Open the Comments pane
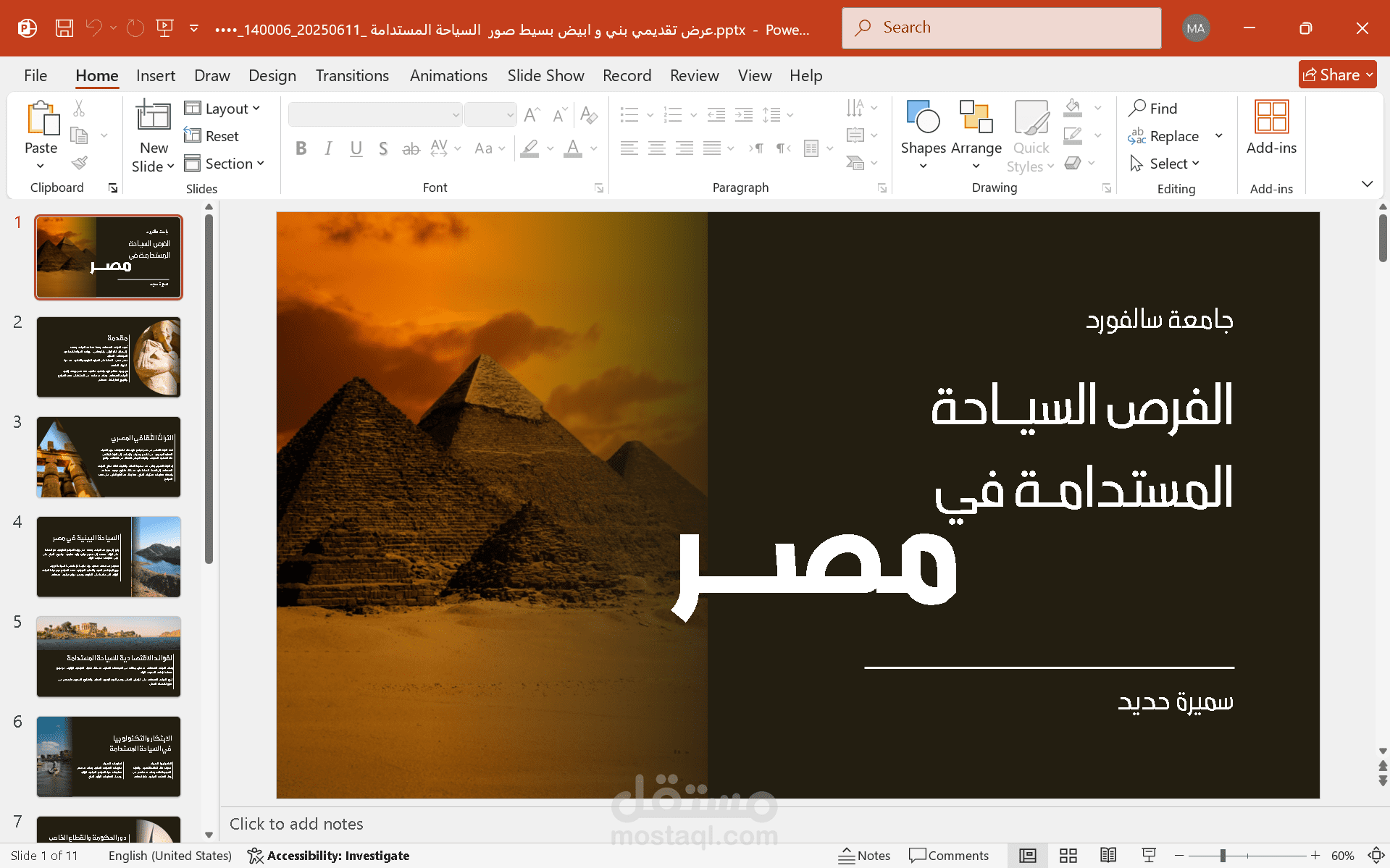Image resolution: width=1390 pixels, height=868 pixels. click(949, 856)
